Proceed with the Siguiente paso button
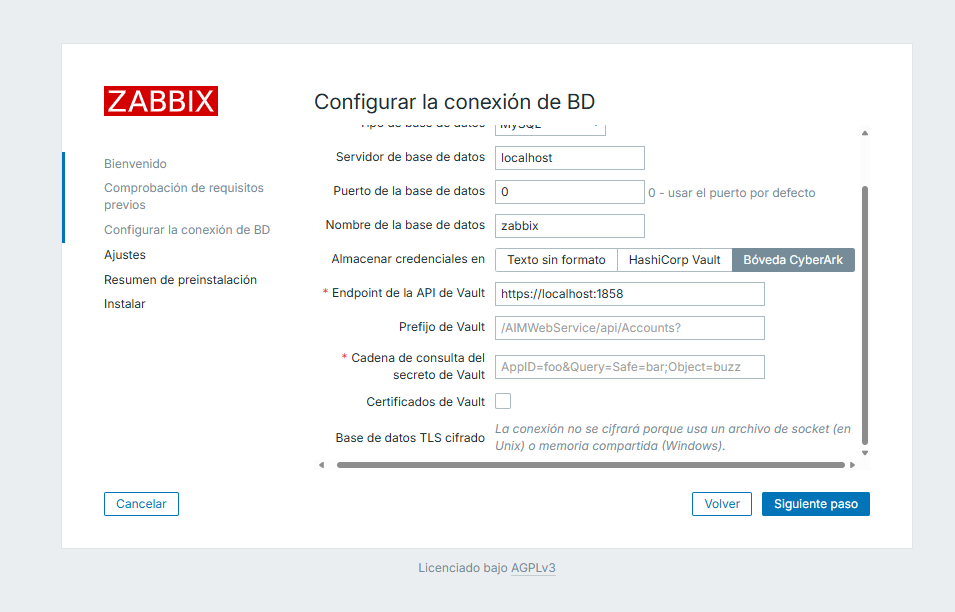 click(x=816, y=504)
